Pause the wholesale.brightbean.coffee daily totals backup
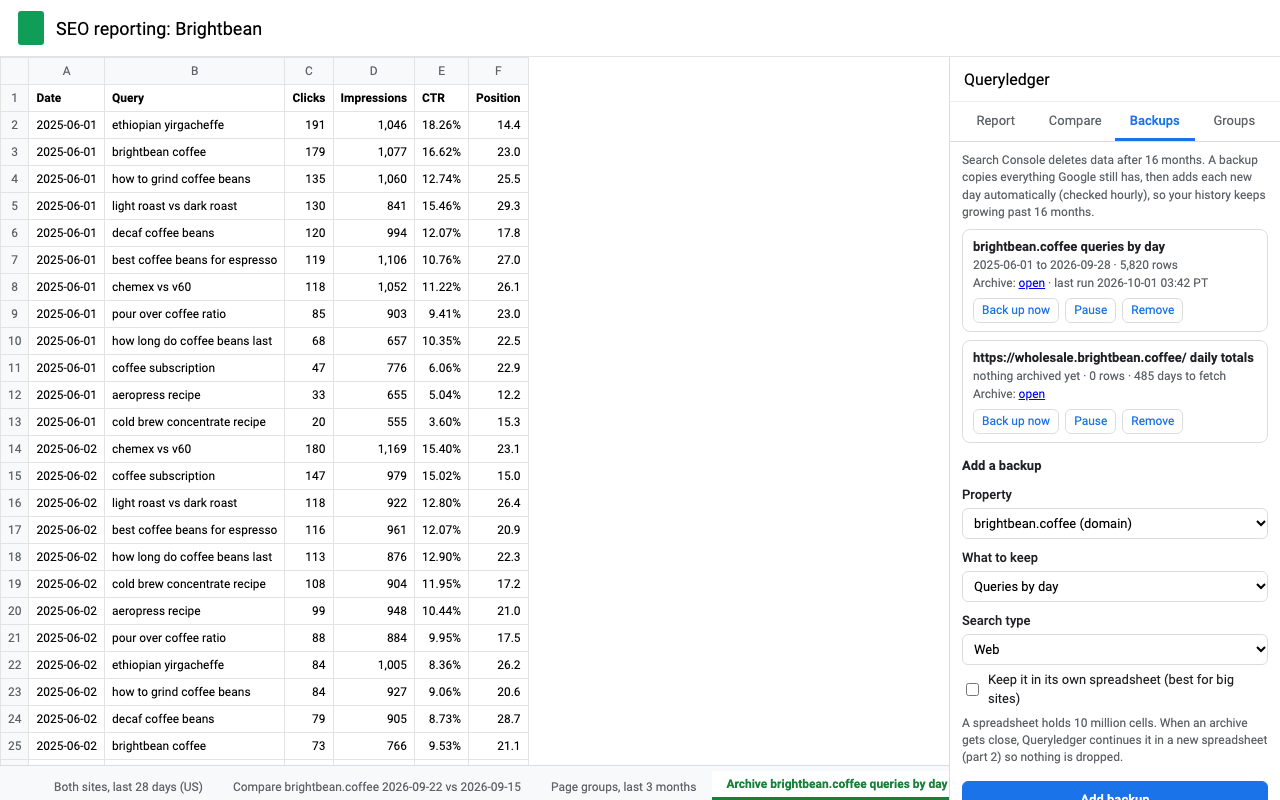The image size is (1280, 800). (1090, 421)
